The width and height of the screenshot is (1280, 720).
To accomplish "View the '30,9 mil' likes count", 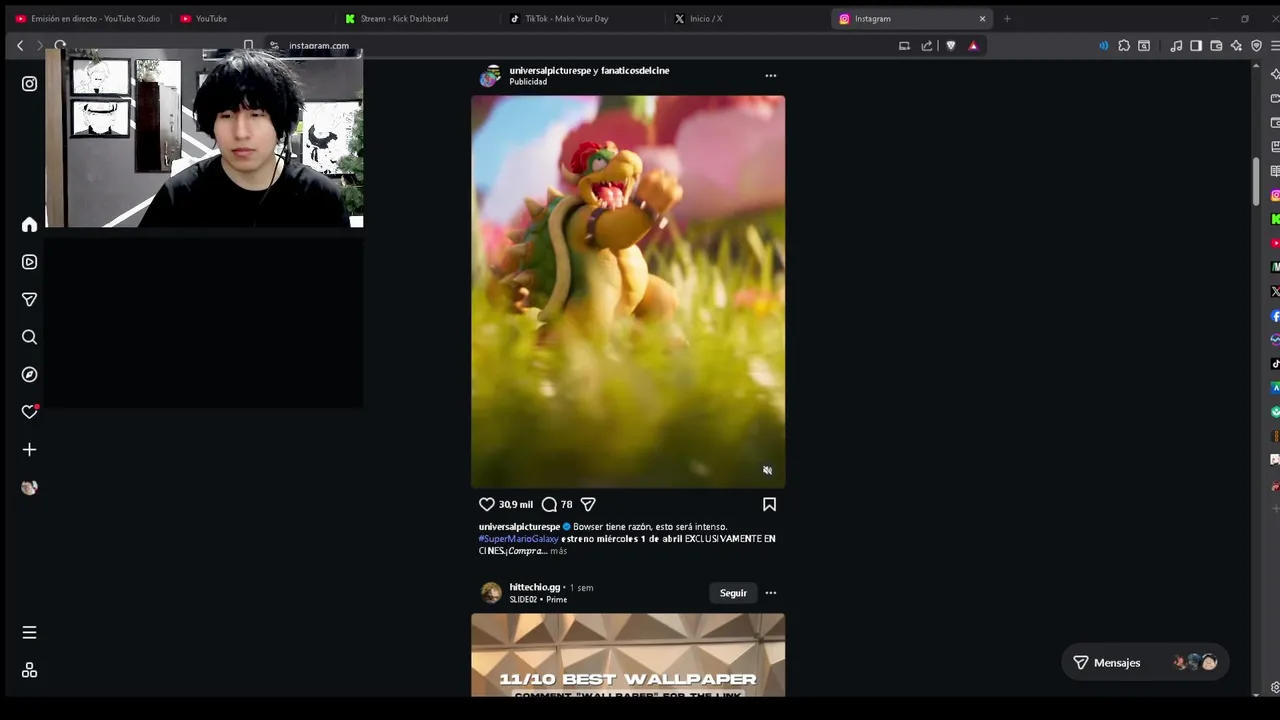I will (516, 505).
